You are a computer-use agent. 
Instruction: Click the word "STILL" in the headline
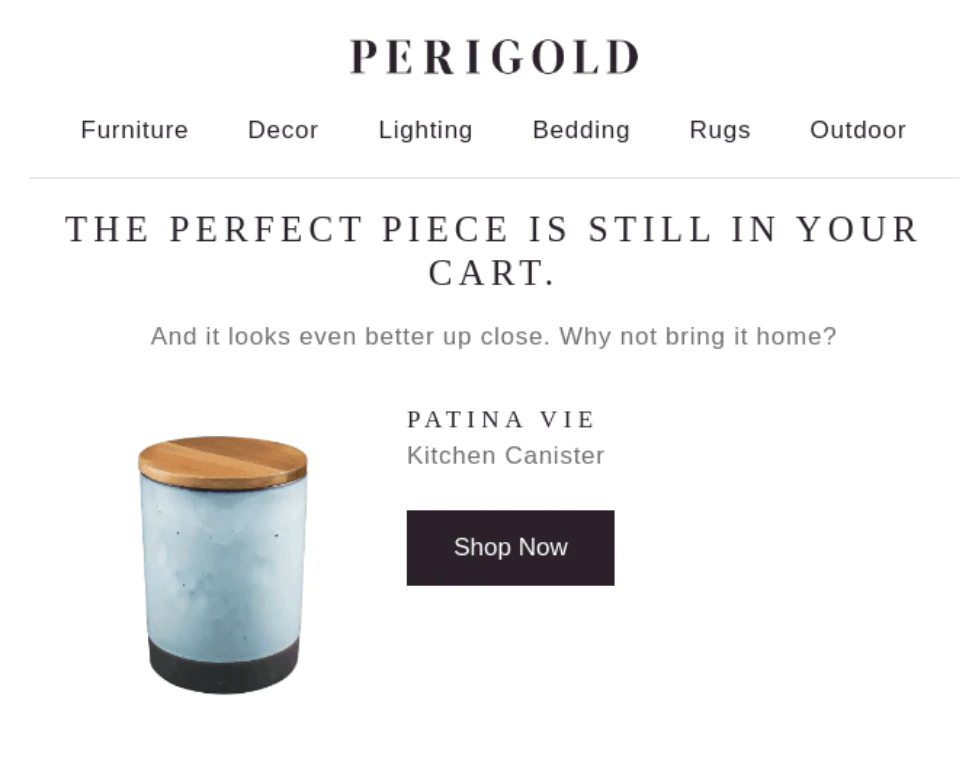pos(650,230)
